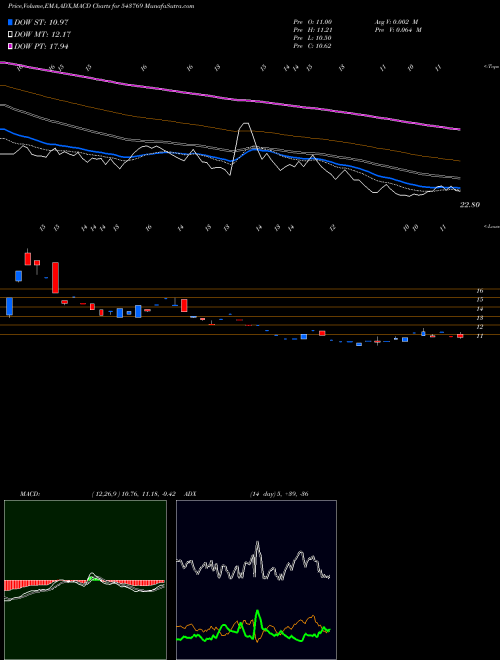
Task: Click the '<Tops' marker label
Action: coord(491,67)
